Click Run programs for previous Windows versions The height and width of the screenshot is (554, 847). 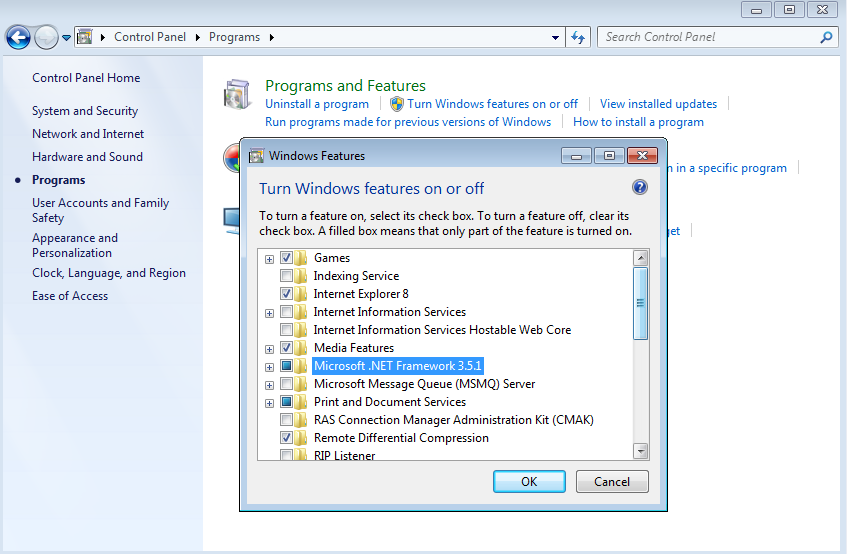coord(408,122)
